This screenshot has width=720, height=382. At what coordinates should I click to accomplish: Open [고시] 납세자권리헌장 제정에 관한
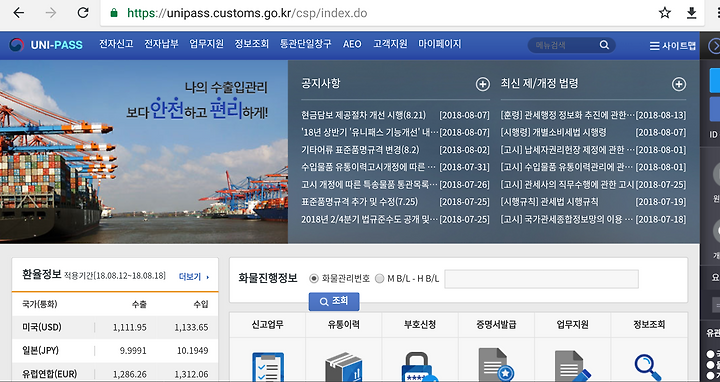pyautogui.click(x=568, y=150)
